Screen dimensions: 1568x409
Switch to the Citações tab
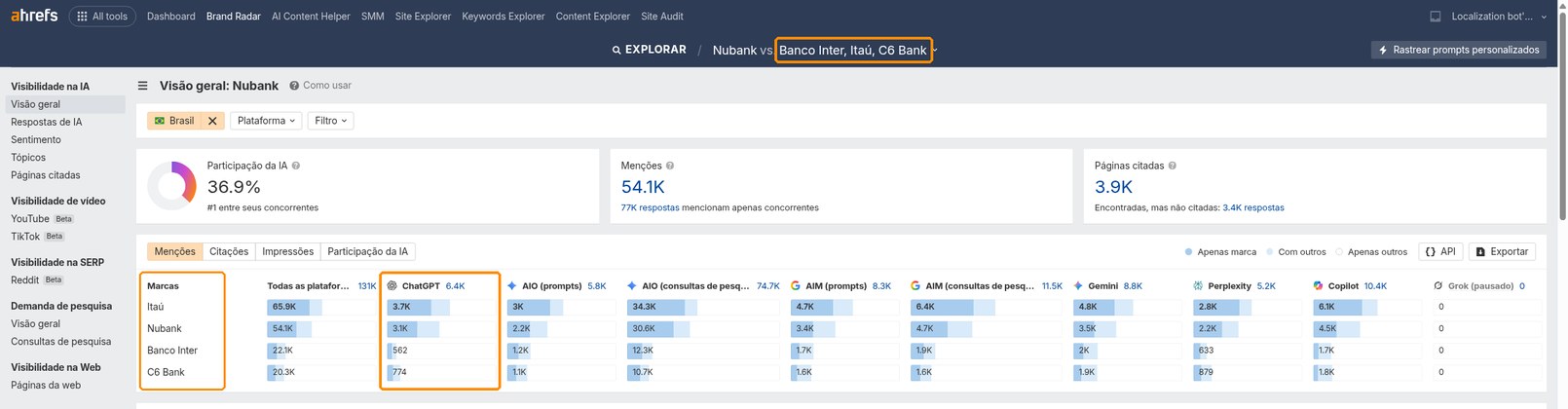point(229,251)
